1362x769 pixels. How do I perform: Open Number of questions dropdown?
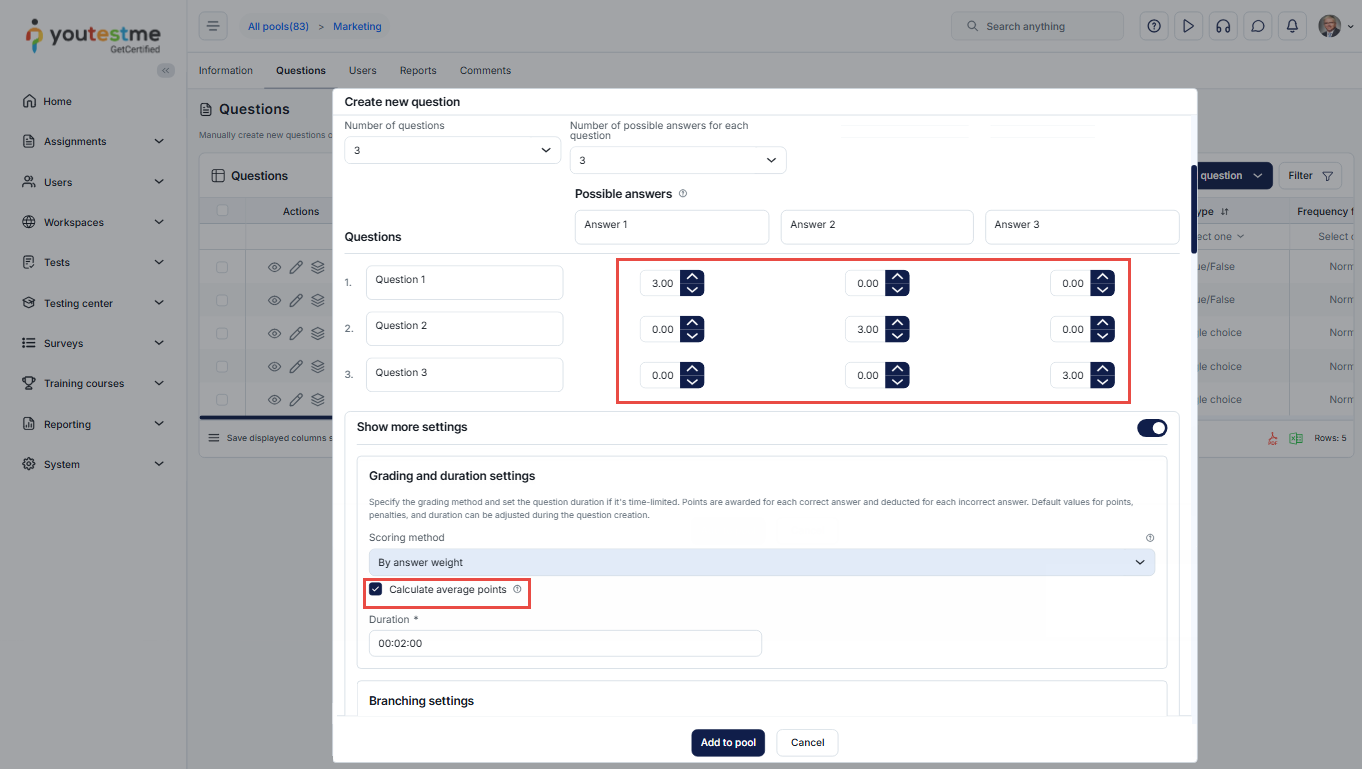pos(452,150)
